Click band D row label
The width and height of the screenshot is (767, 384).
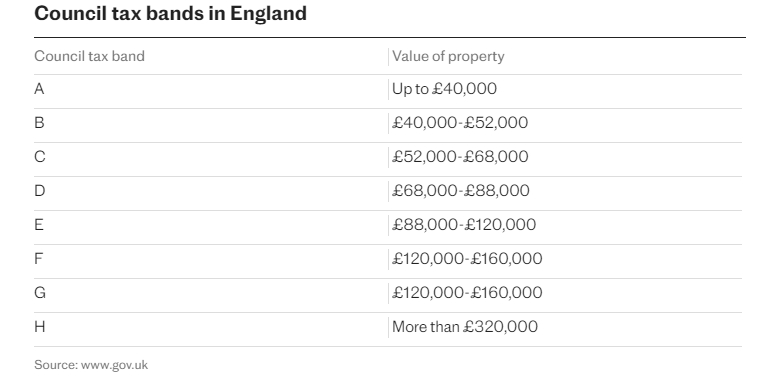click(40, 191)
